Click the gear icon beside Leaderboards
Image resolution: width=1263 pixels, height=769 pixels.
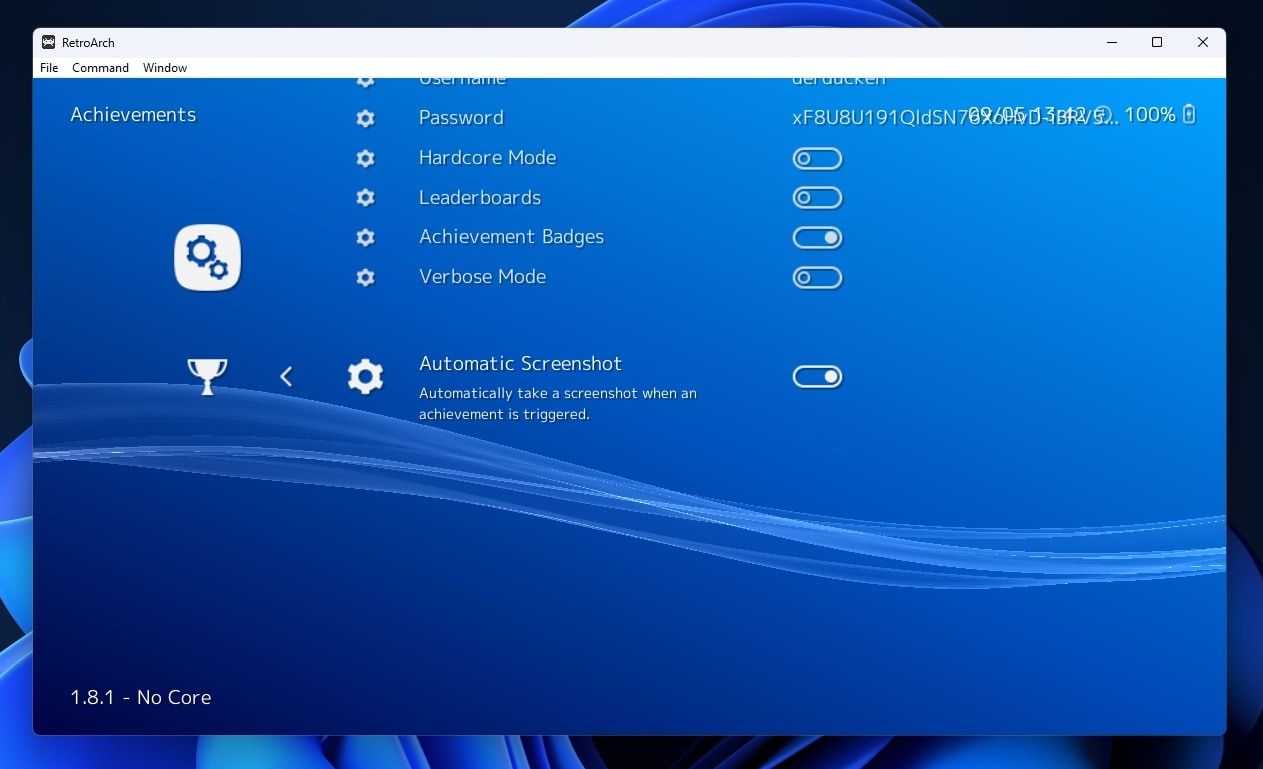tap(366, 198)
